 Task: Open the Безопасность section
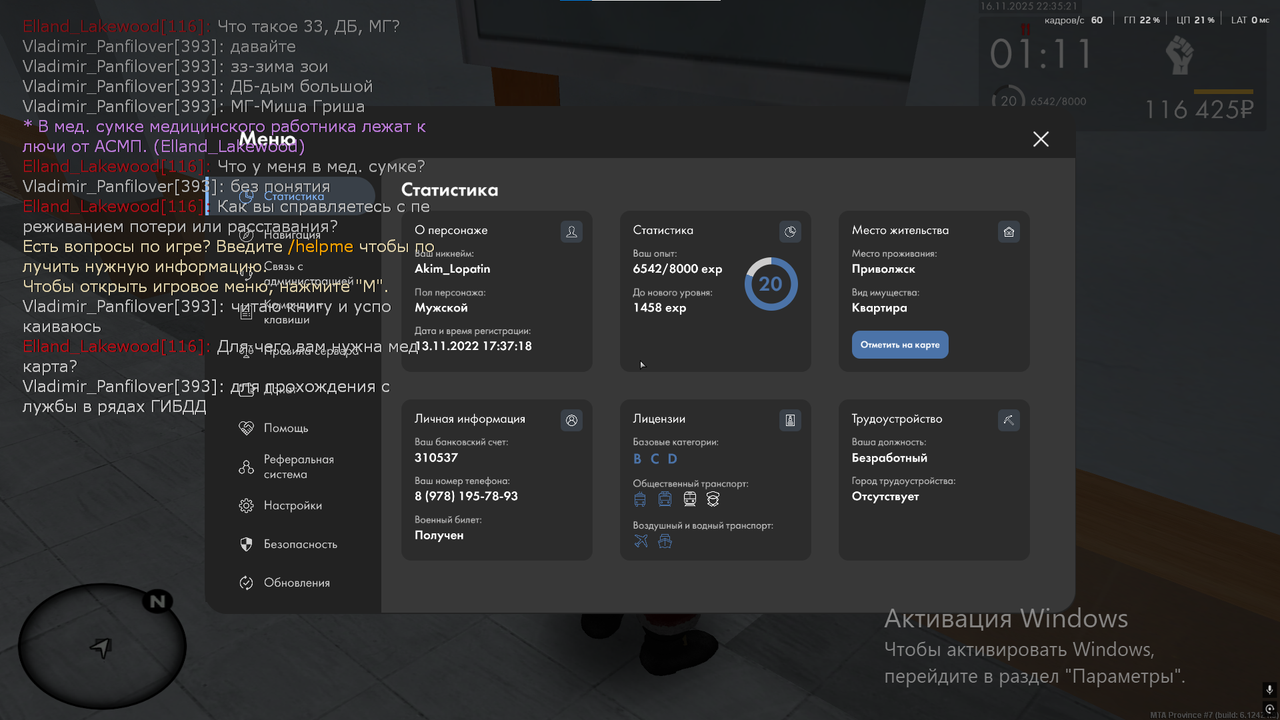coord(300,544)
